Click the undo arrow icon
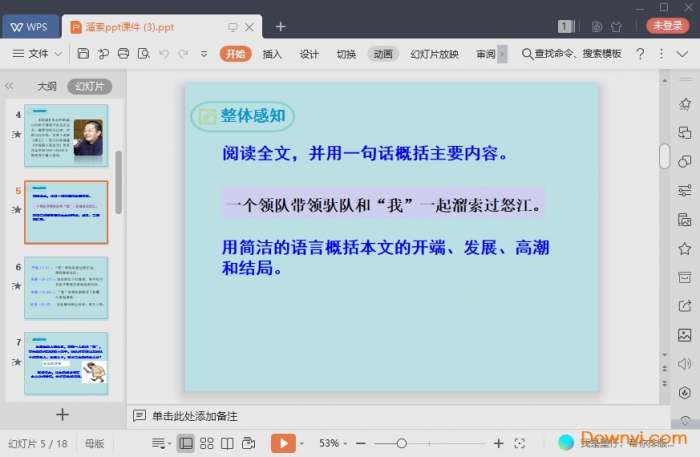The width and height of the screenshot is (700, 457). pos(164,54)
